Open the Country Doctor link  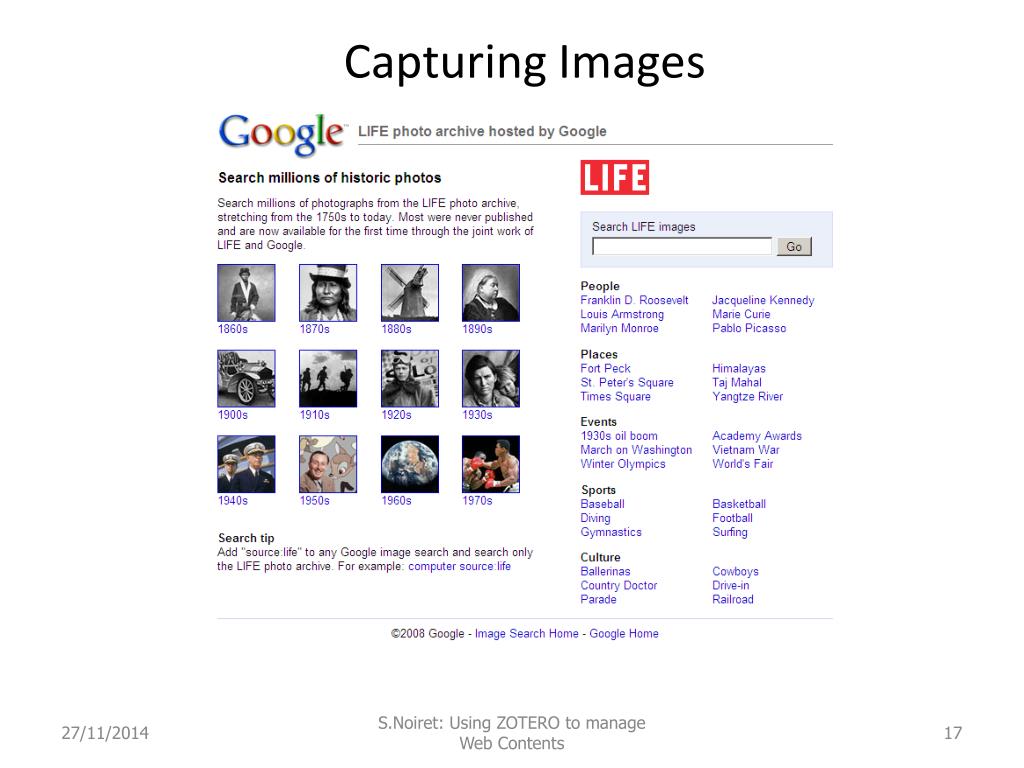pyautogui.click(x=618, y=586)
